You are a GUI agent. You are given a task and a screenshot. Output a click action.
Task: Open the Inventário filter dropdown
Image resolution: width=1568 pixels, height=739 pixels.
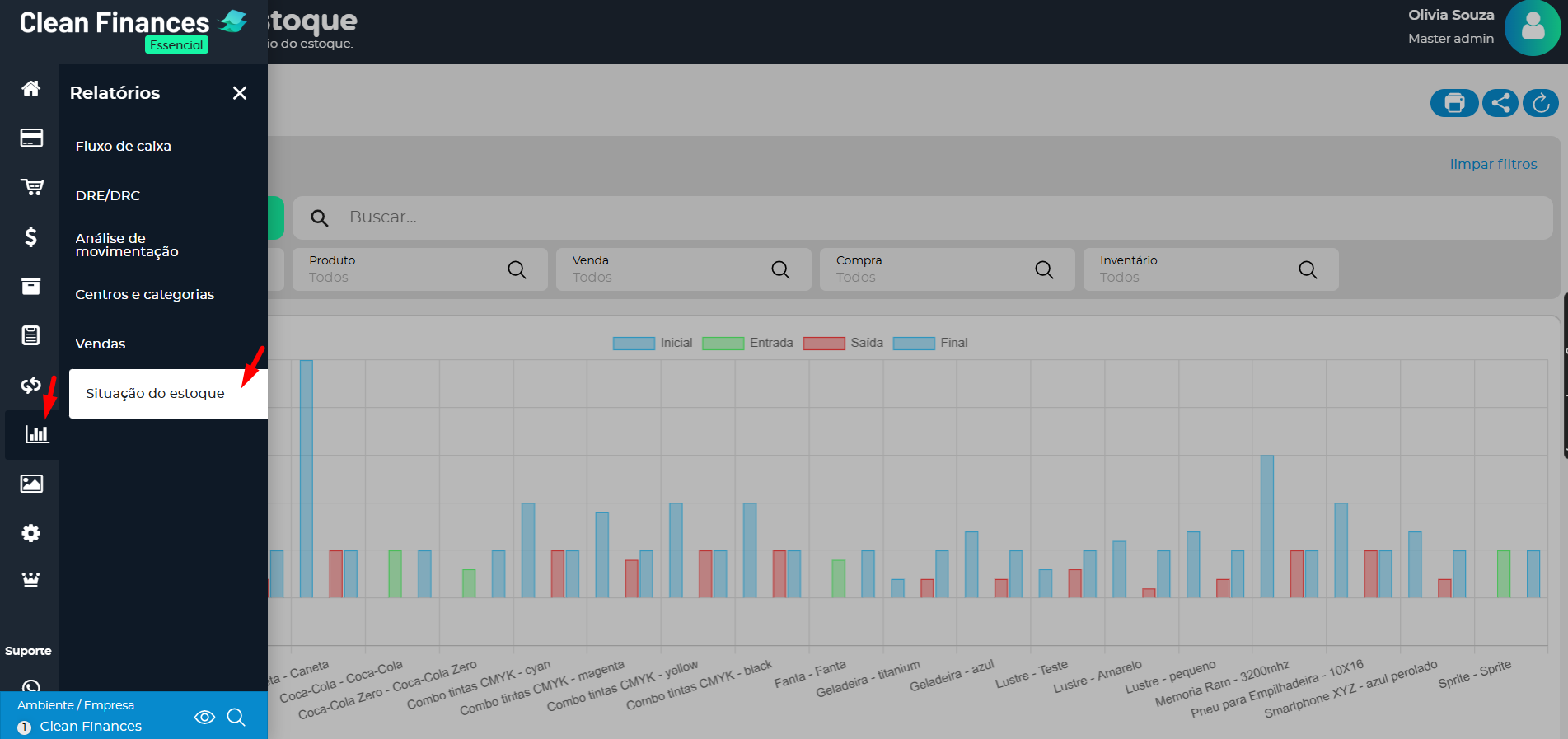coord(1210,269)
